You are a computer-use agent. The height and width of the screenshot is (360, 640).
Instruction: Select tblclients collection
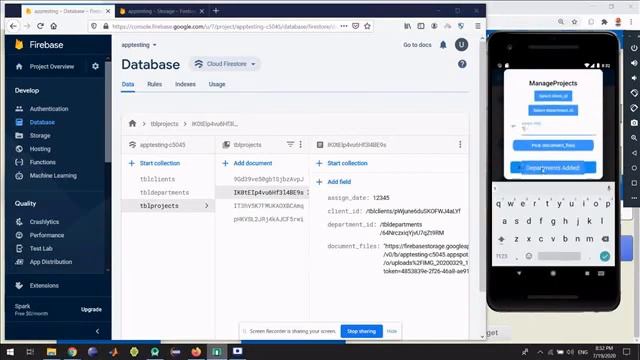[x=157, y=179]
